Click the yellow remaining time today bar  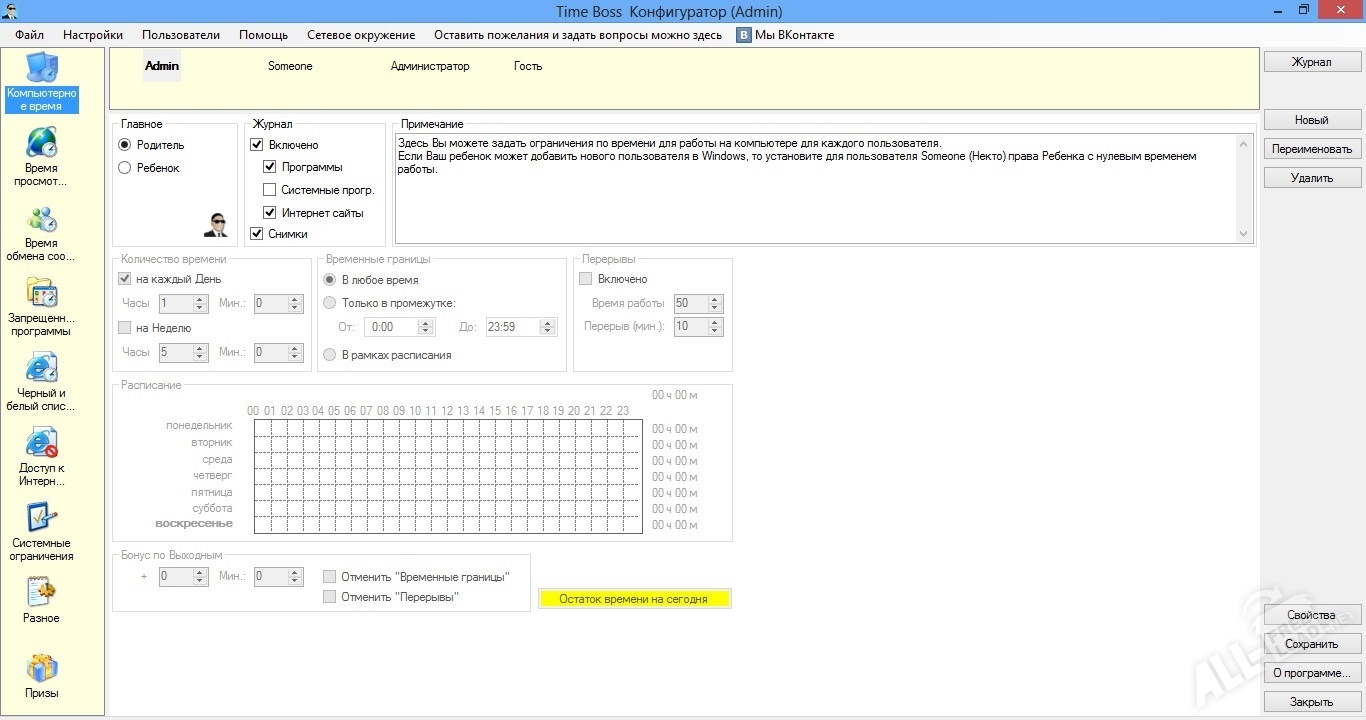click(634, 599)
